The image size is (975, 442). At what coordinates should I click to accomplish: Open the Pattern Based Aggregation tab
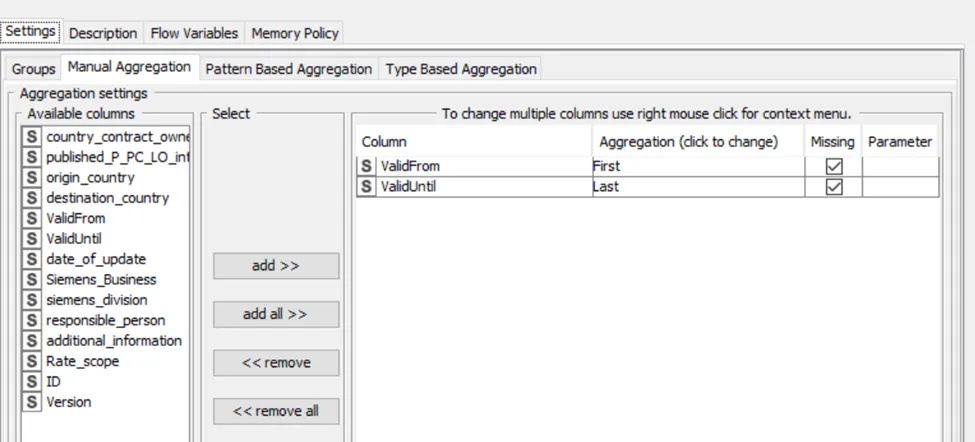click(x=288, y=69)
